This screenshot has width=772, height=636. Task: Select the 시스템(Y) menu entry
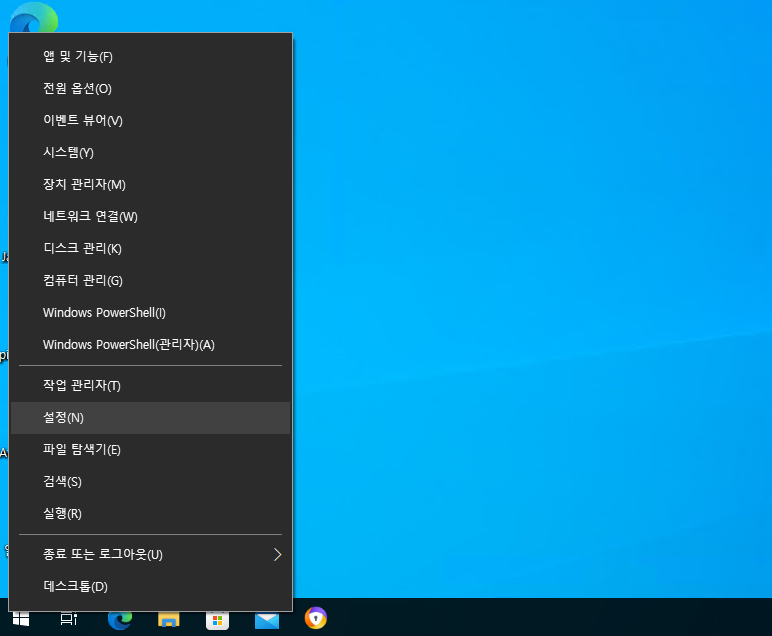point(68,152)
